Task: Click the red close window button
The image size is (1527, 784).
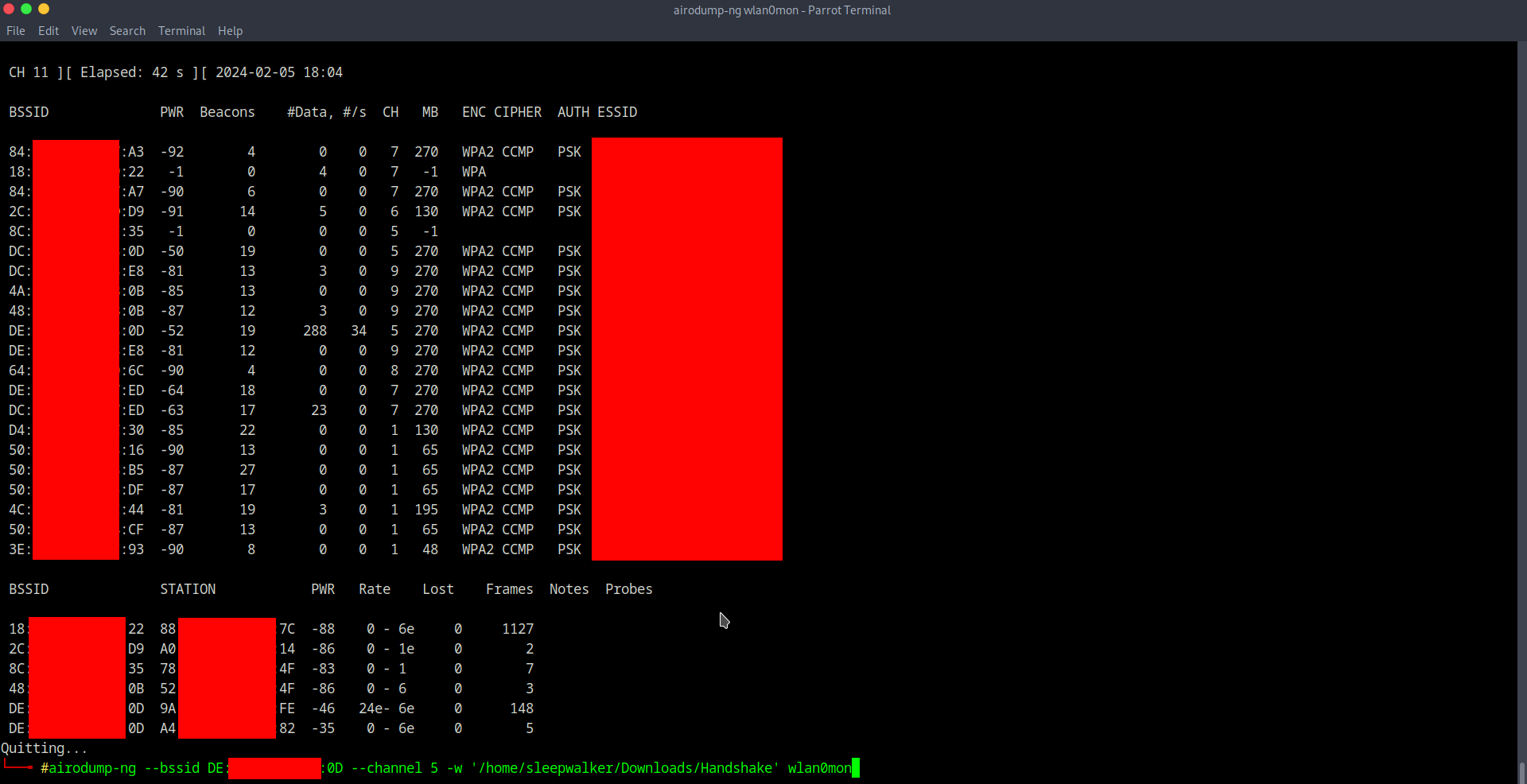Action: click(9, 9)
